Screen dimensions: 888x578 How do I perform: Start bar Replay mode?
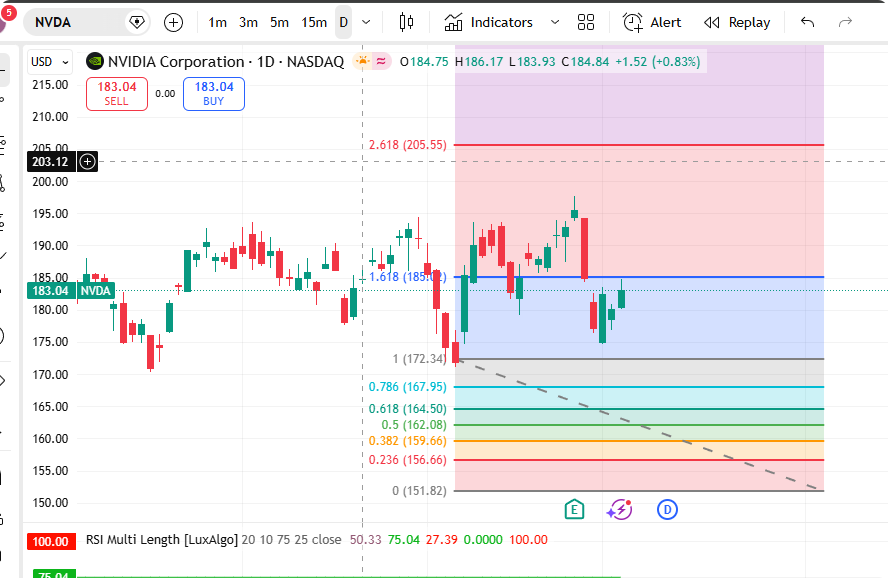[737, 23]
